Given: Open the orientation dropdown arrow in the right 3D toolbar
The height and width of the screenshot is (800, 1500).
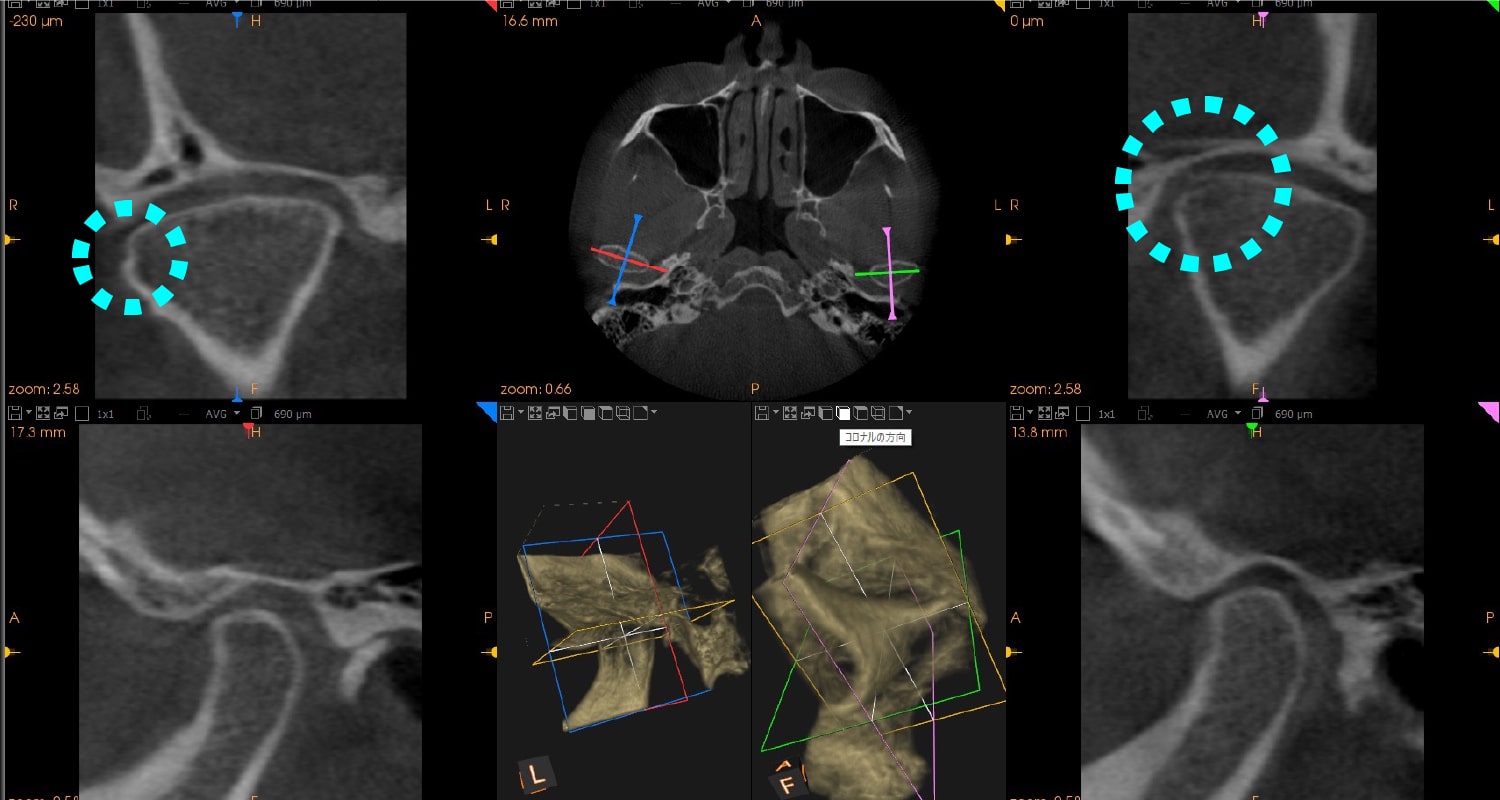Looking at the screenshot, I should [909, 412].
